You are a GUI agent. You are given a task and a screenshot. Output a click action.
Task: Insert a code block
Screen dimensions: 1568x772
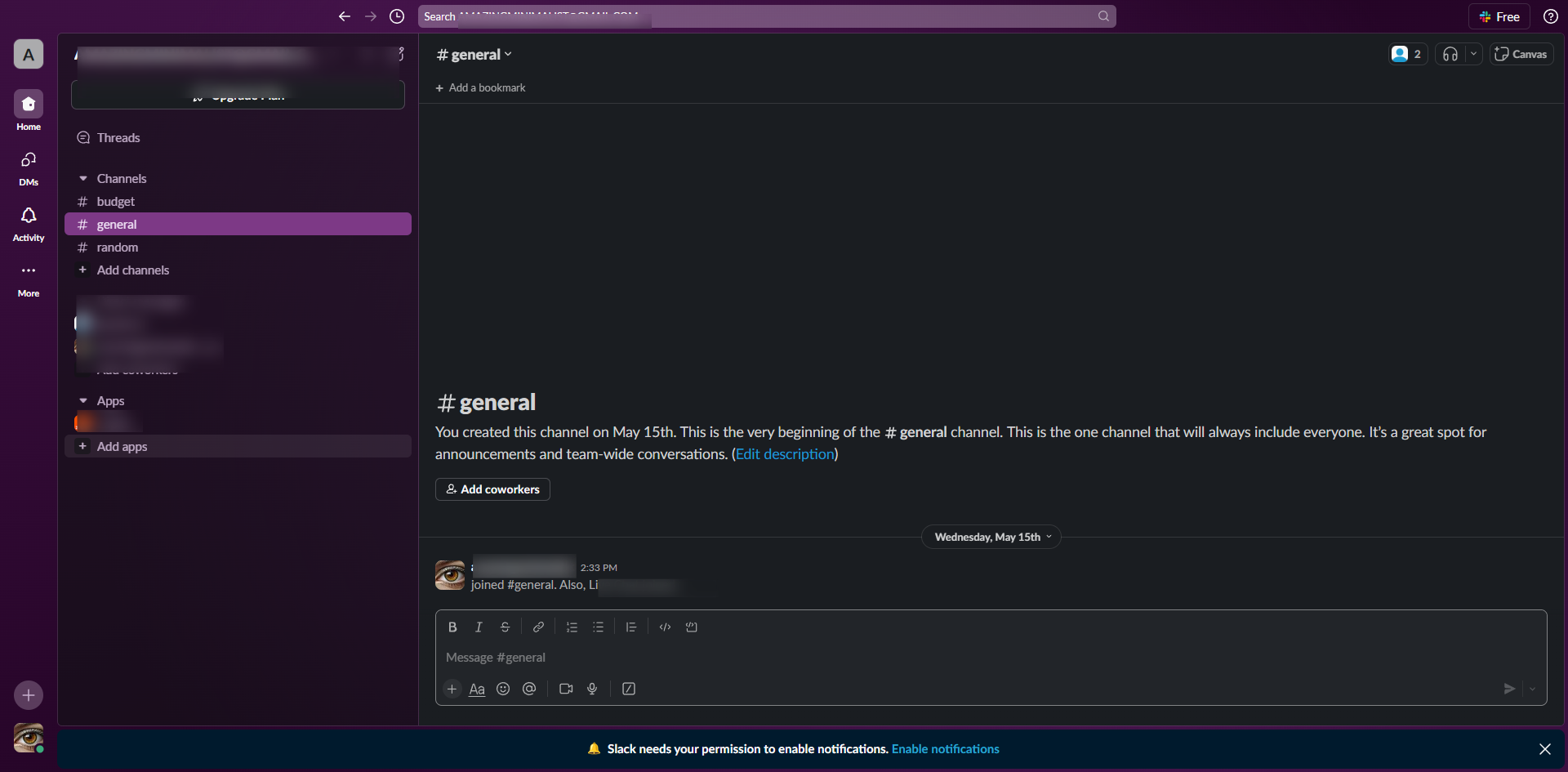(692, 627)
